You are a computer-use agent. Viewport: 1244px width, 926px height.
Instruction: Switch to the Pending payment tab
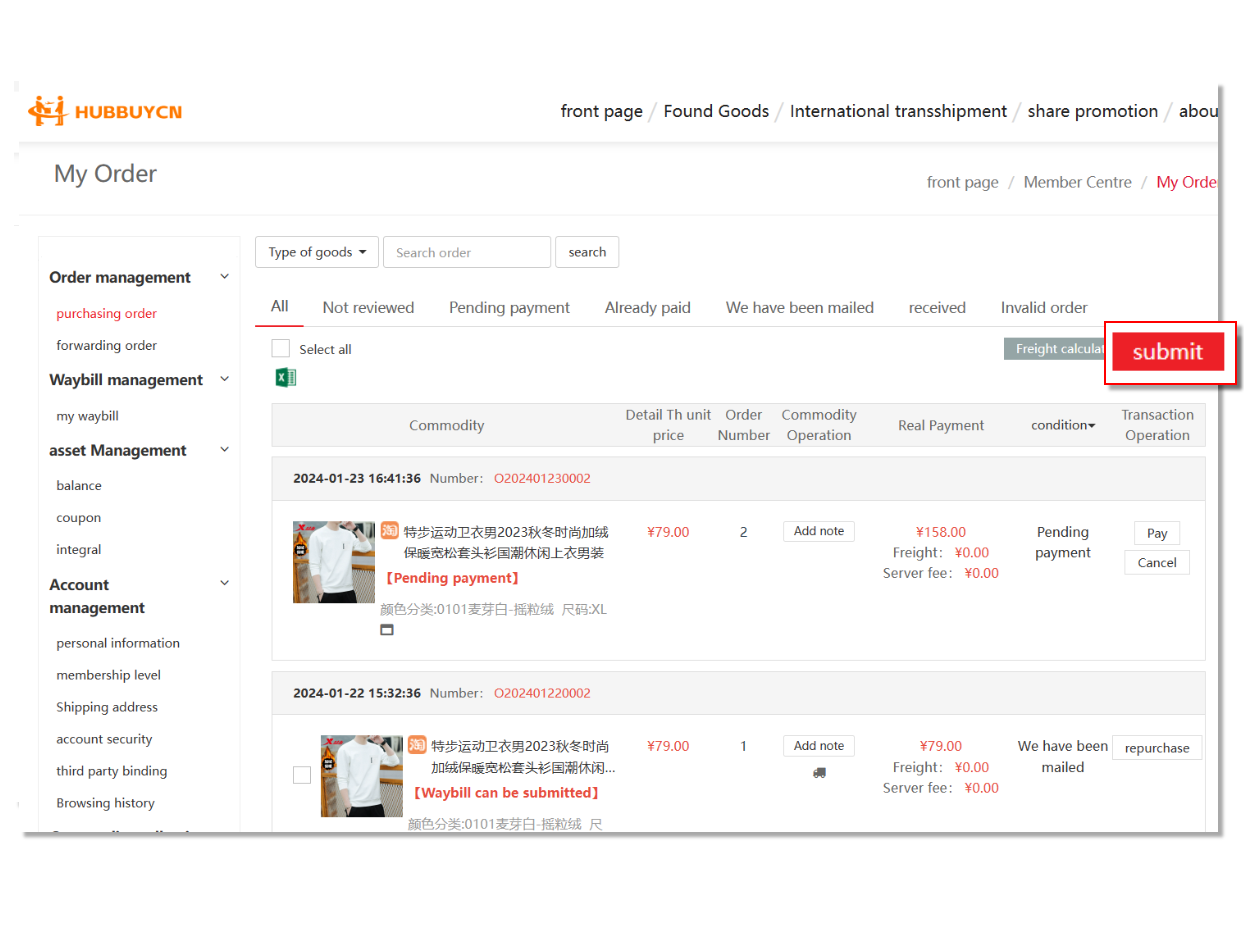tap(509, 308)
